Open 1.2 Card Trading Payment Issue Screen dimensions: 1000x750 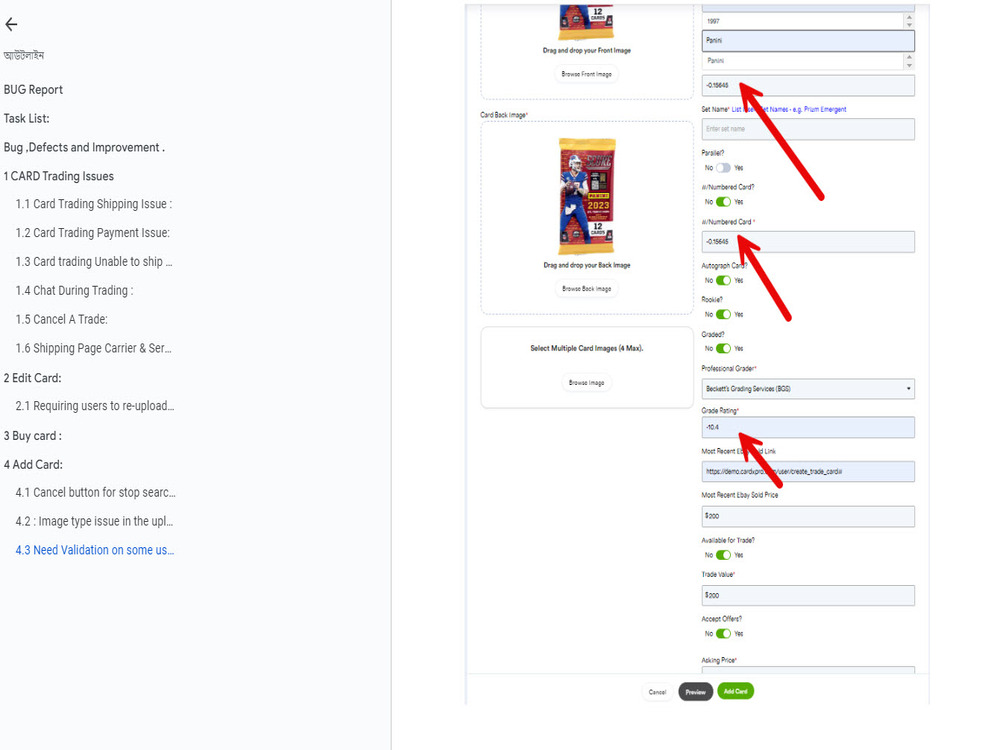pyautogui.click(x=92, y=233)
